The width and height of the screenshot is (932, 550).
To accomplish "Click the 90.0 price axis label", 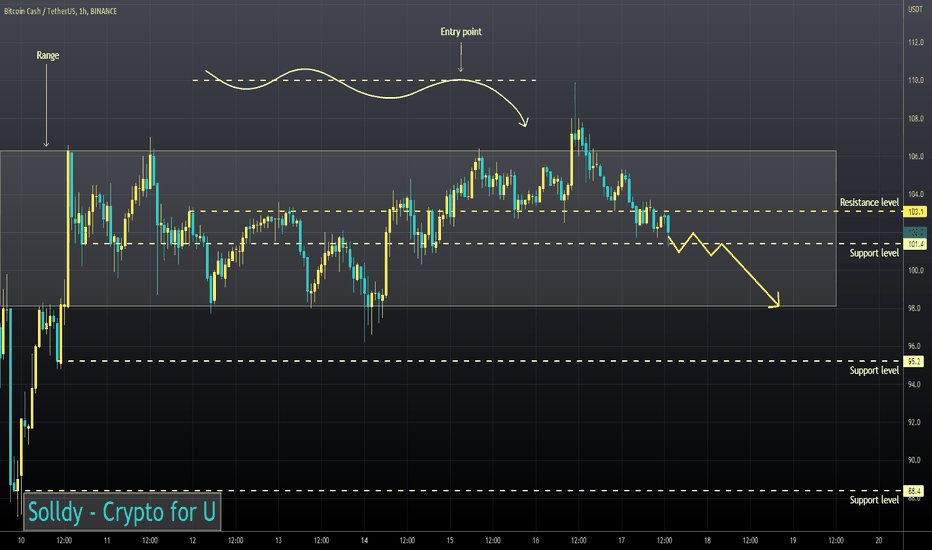I will (x=915, y=460).
